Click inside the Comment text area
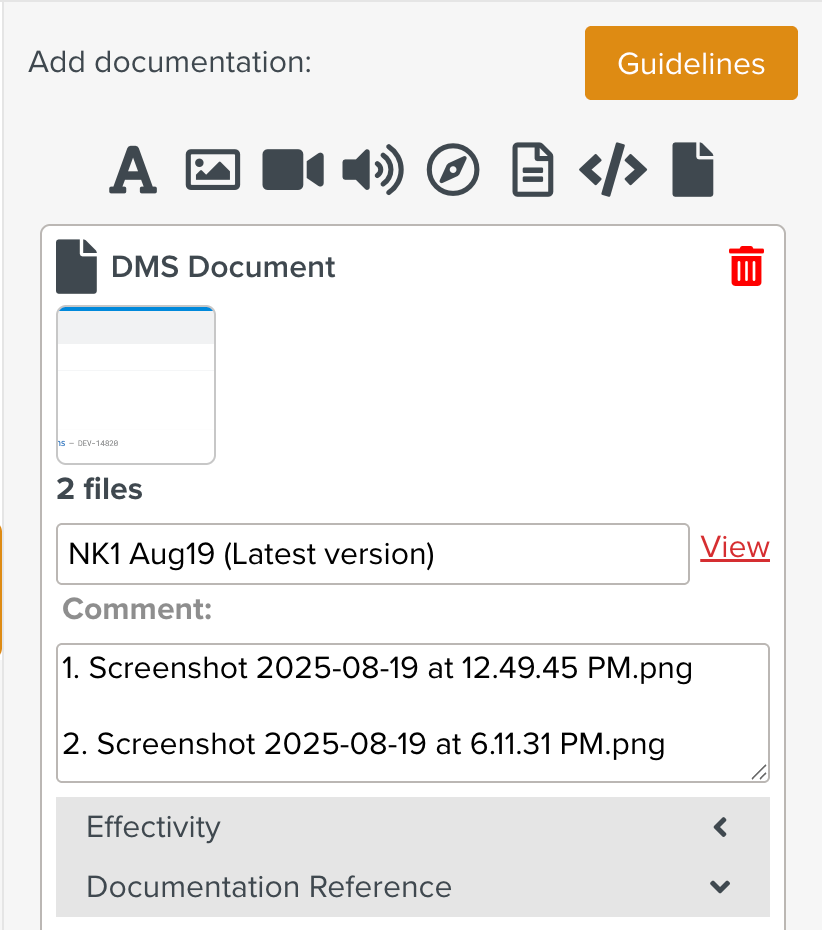Viewport: 824px width, 930px height. click(412, 712)
